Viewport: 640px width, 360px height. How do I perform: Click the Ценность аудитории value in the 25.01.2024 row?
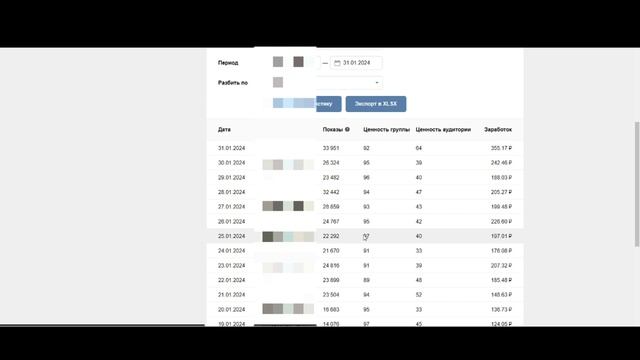click(418, 236)
